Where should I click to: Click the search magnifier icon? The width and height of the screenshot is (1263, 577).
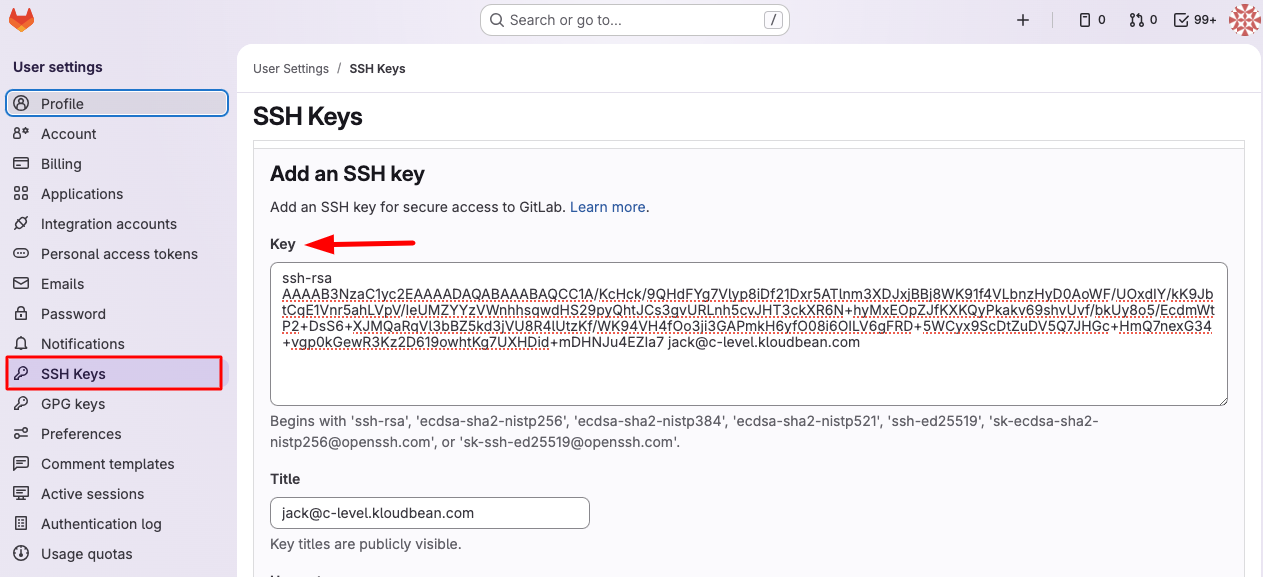[497, 19]
